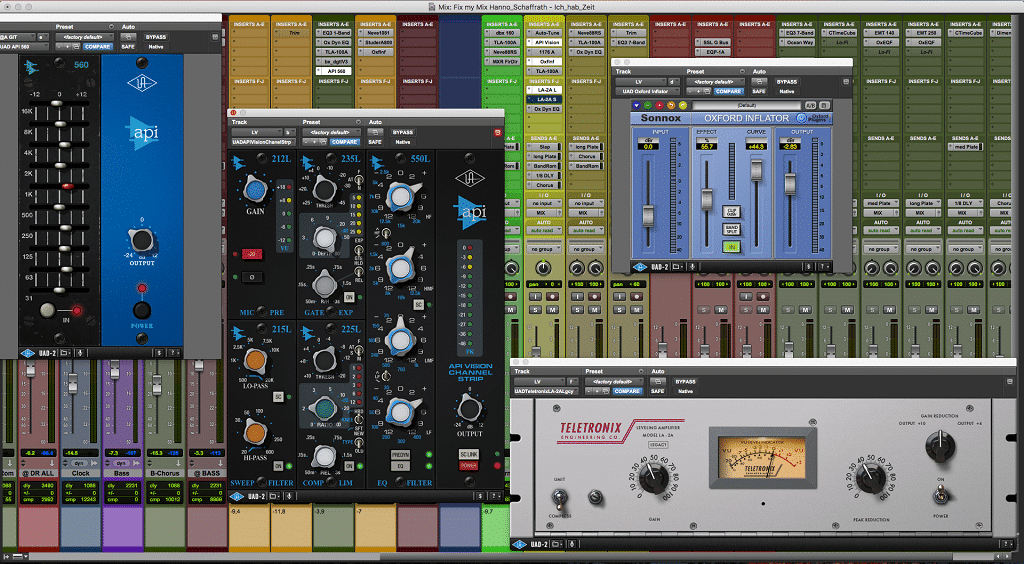1024x564 pixels.
Task: Open Auto-Tune insert slot in mixer
Action: (x=545, y=31)
